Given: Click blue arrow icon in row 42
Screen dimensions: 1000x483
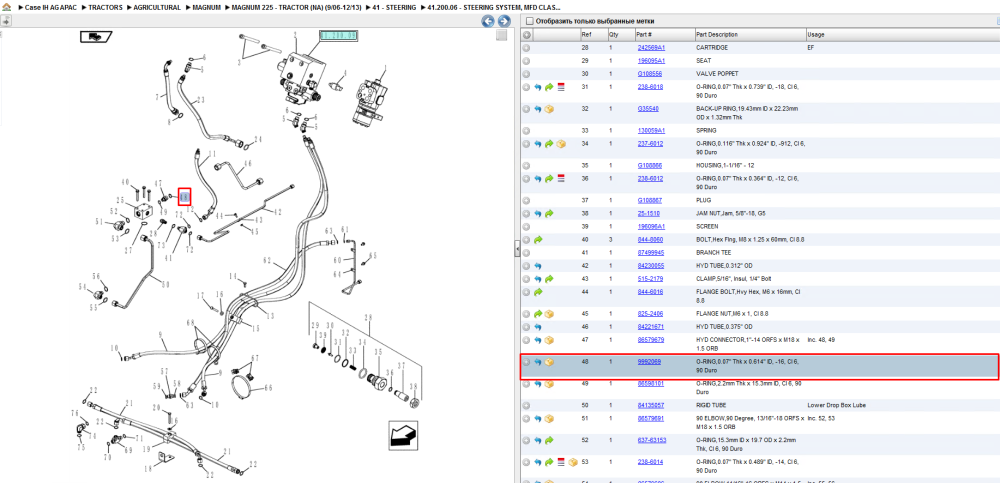Looking at the screenshot, I should [538, 266].
